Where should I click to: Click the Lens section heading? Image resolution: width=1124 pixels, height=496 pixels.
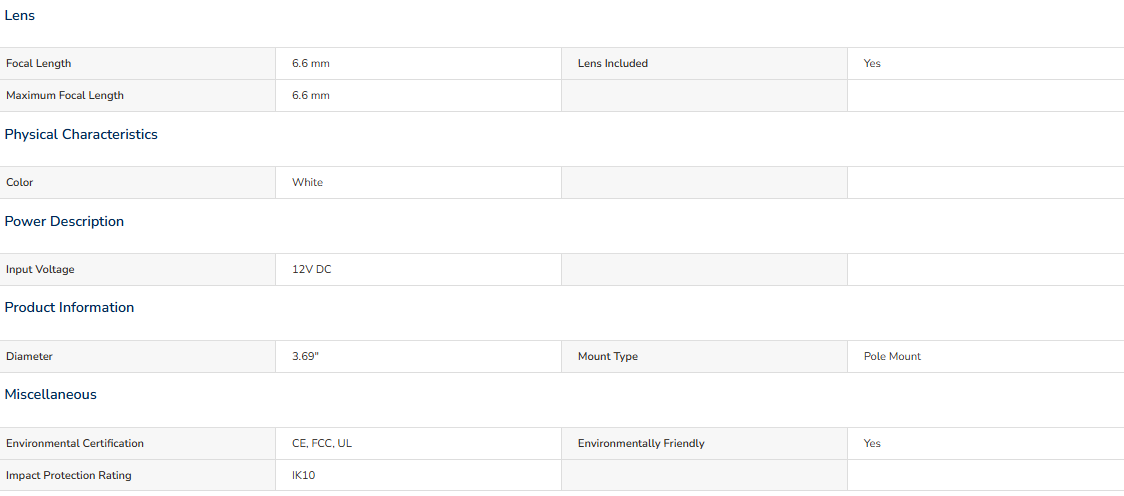click(x=19, y=16)
